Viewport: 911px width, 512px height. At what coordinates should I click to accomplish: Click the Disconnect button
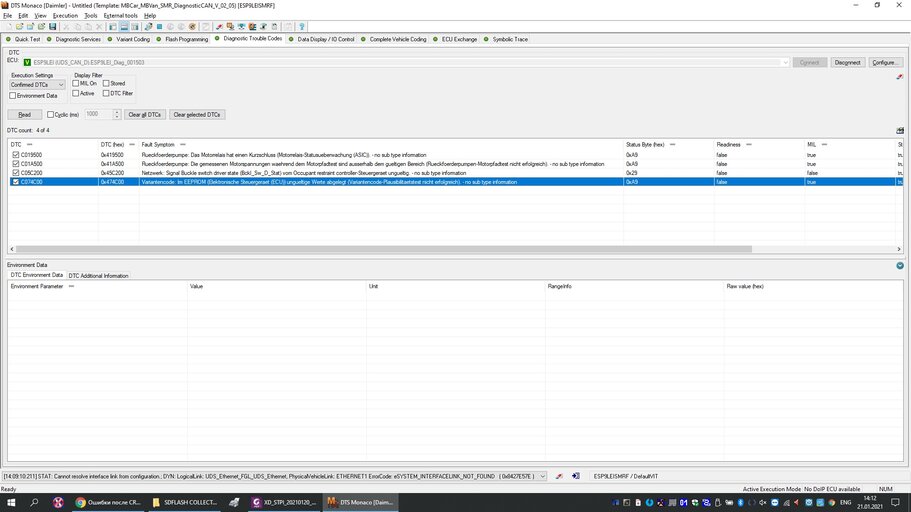(x=847, y=62)
